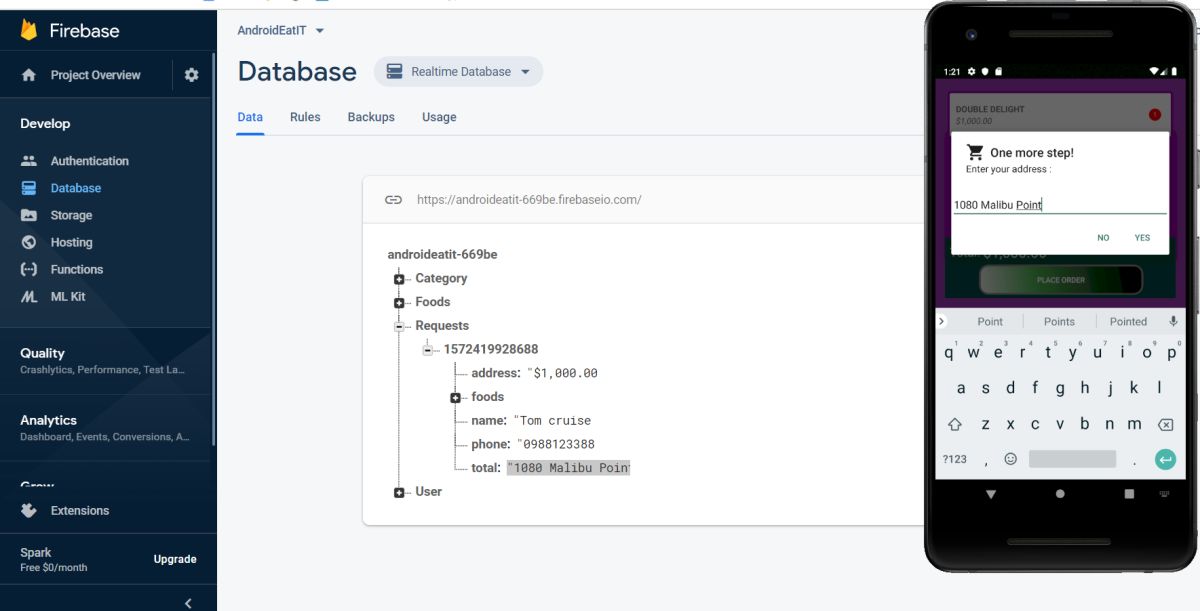Tap the Android recents square button

[x=1129, y=494]
